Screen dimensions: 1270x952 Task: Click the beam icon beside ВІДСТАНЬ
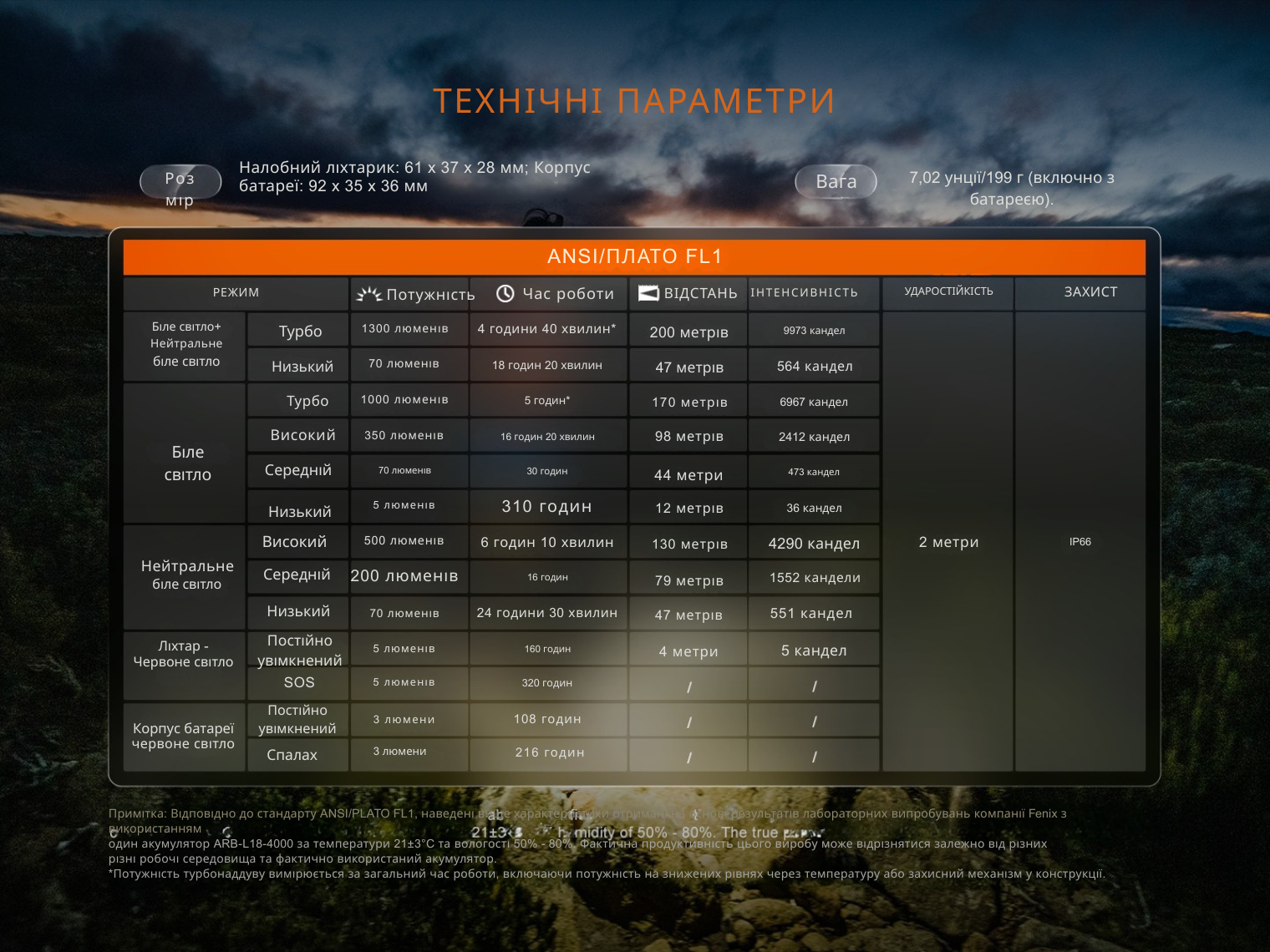pos(648,293)
